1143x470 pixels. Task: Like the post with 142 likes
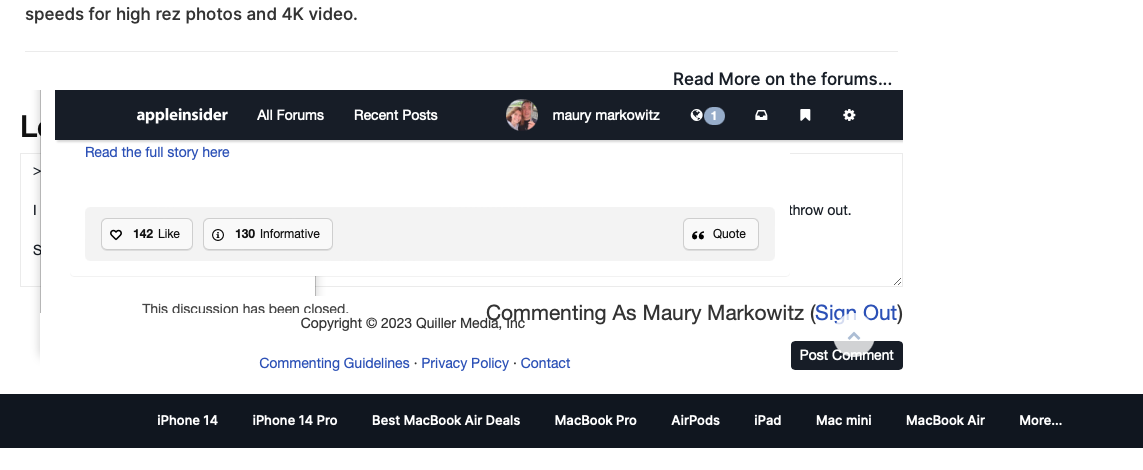(x=146, y=234)
